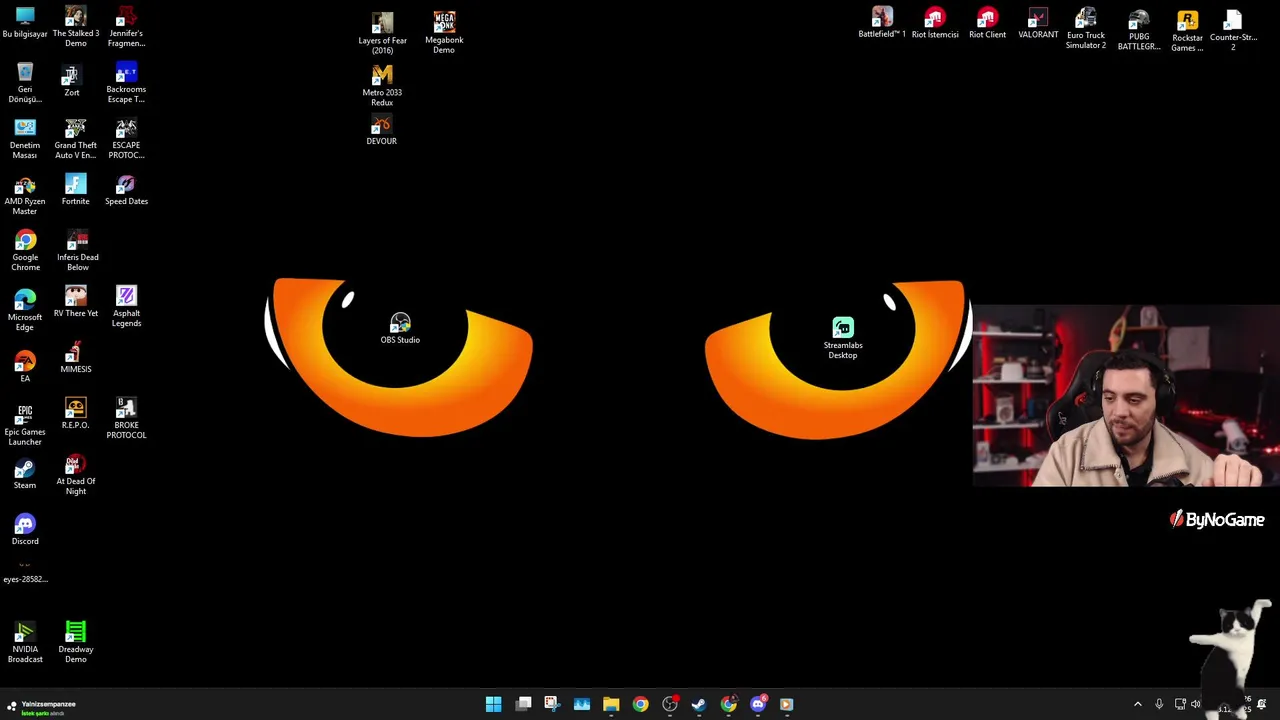
Task: Open the Windows Start menu
Action: click(x=493, y=704)
